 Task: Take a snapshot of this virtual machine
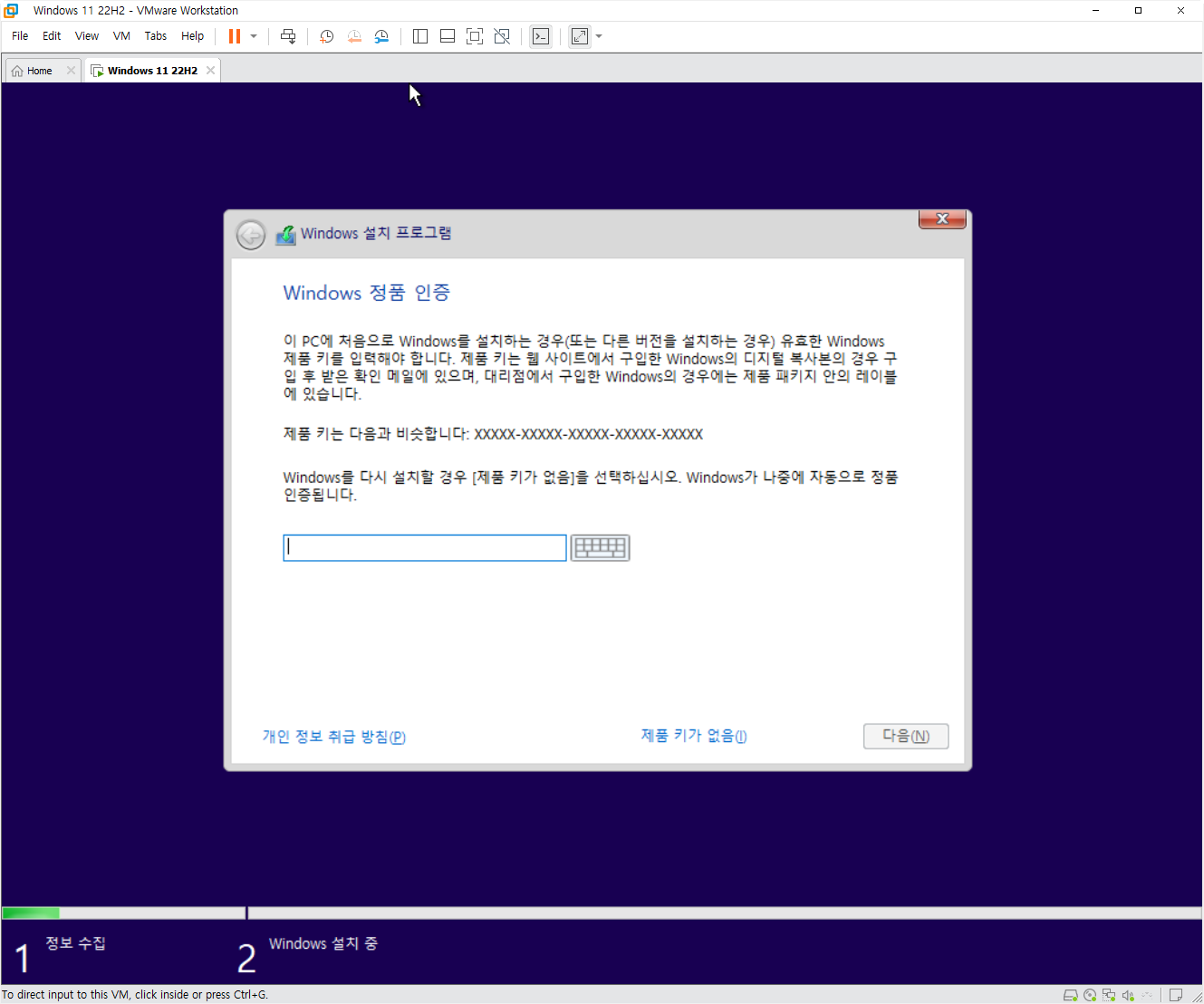pyautogui.click(x=326, y=36)
